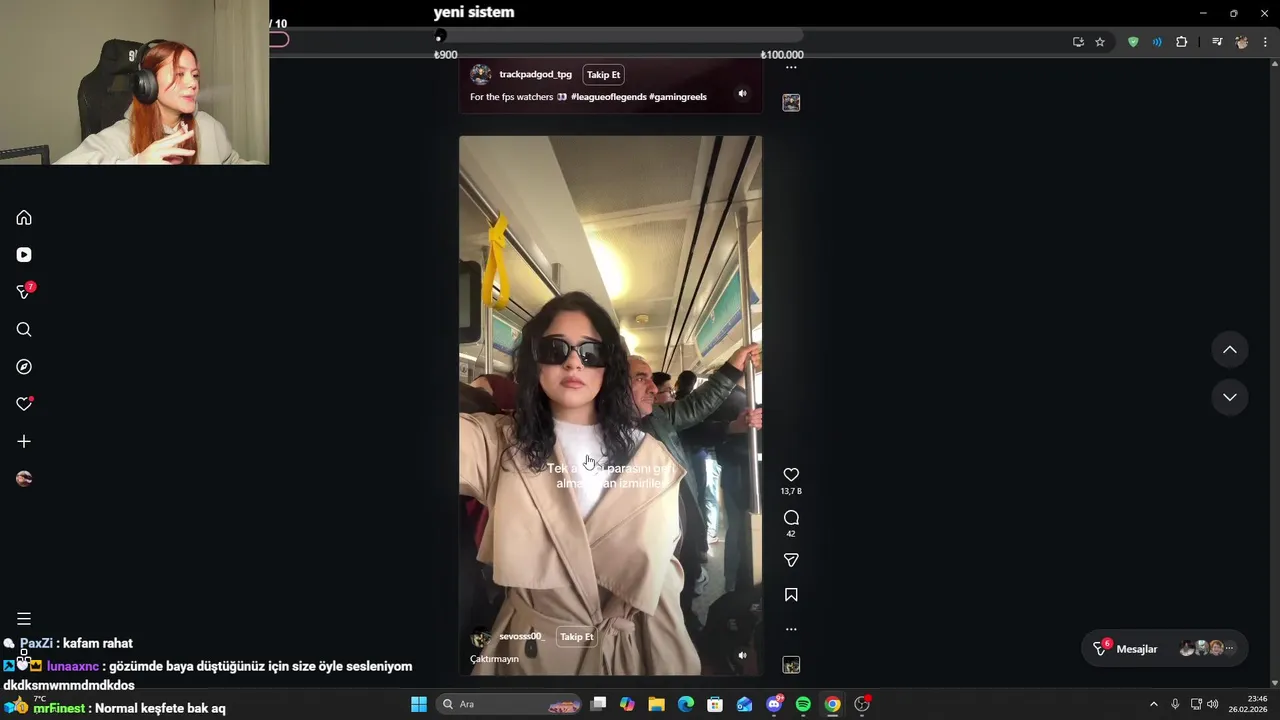The width and height of the screenshot is (1280, 720).
Task: Open sevosss00_ profile name
Action: tap(520, 636)
